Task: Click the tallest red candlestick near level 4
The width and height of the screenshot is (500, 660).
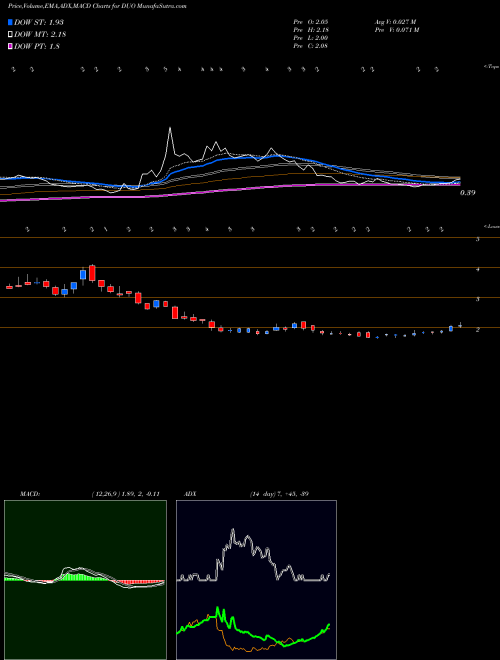Action: click(x=92, y=273)
